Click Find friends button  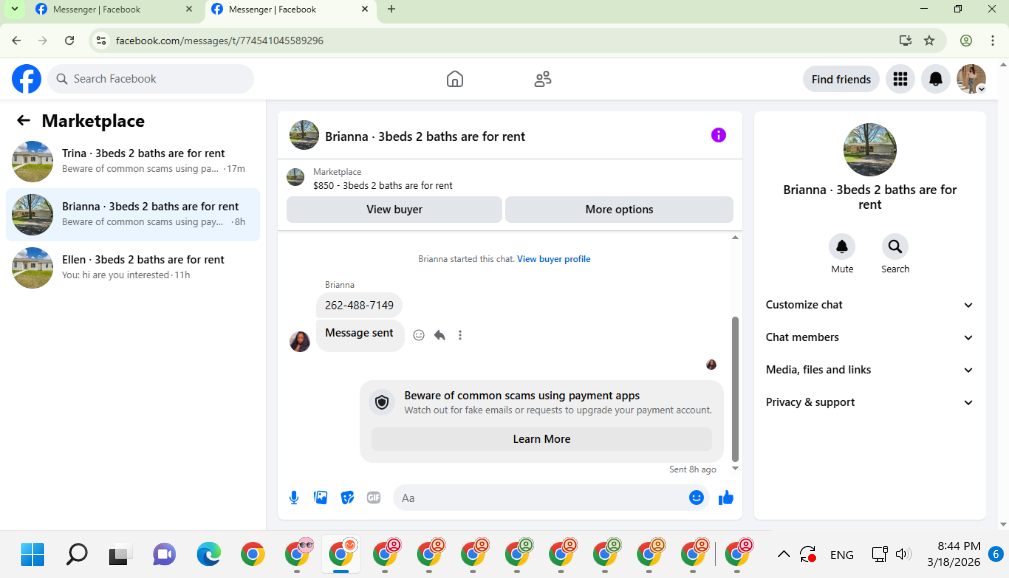[x=840, y=79]
